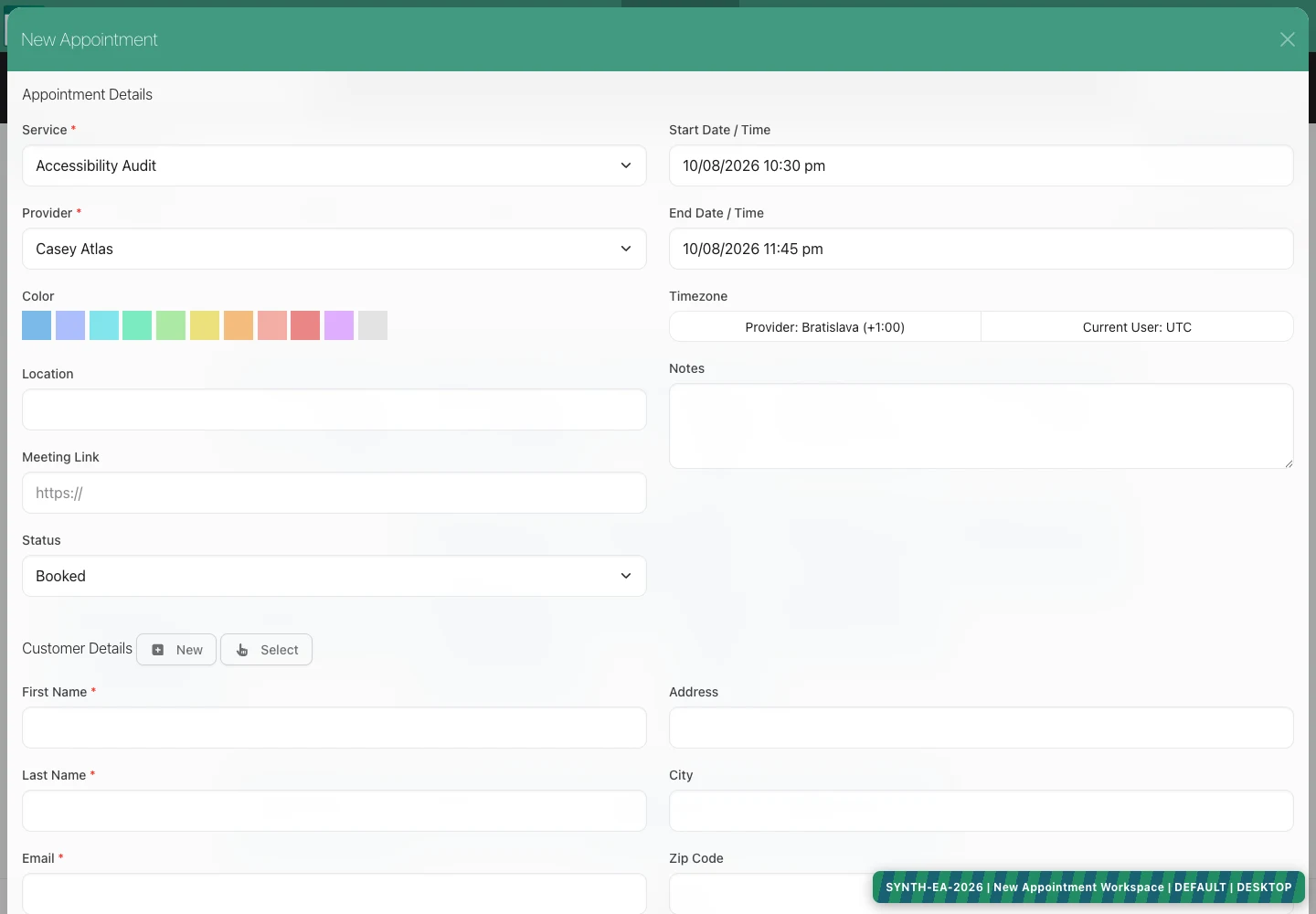Pick the light green color swatch
The image size is (1316, 914).
pos(171,325)
